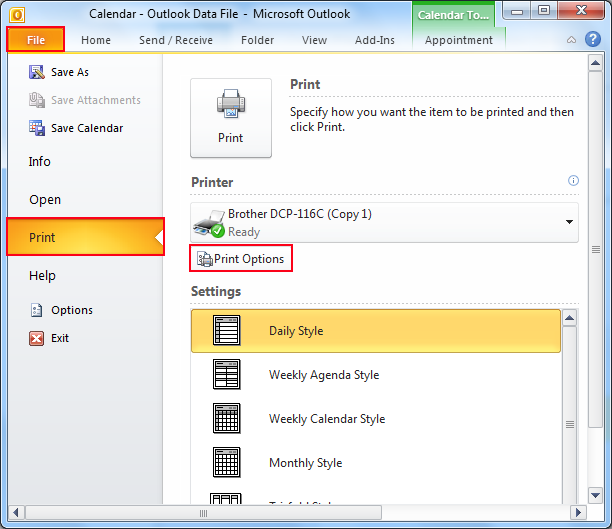Click main pane scroll up arrow
Screen dimensions: 612x529
(x=595, y=63)
